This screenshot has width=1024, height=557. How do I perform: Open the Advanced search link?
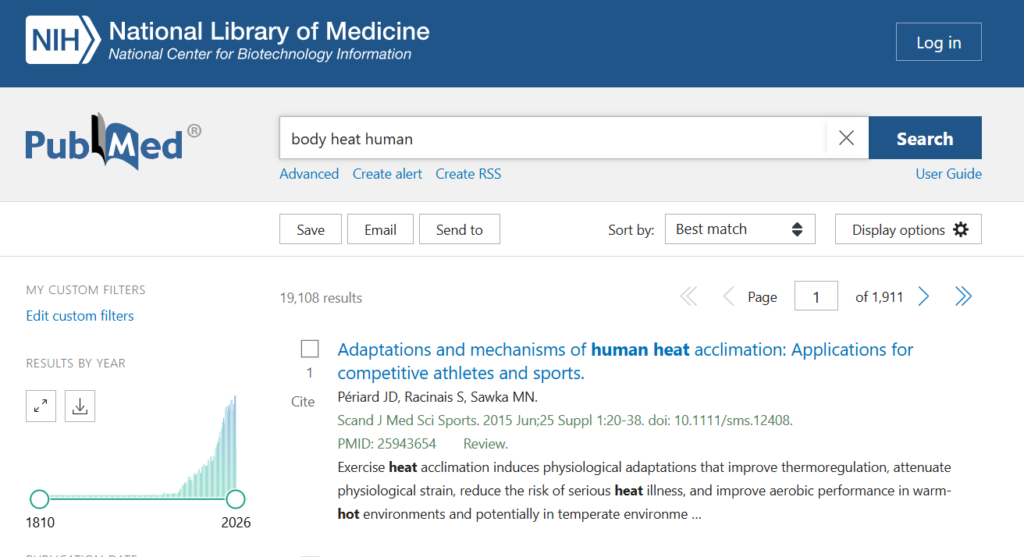pos(309,174)
